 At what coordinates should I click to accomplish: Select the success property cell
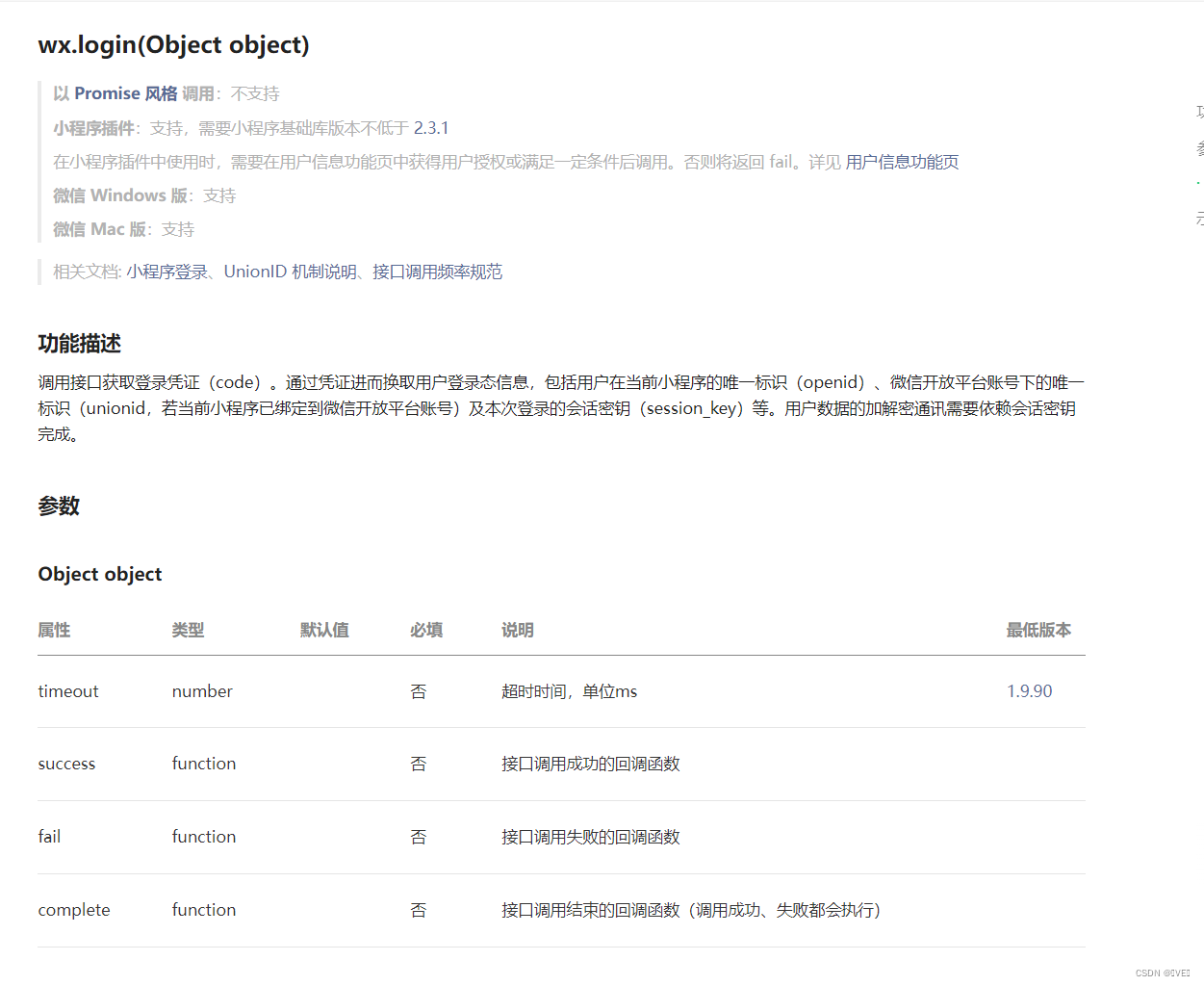(x=66, y=764)
